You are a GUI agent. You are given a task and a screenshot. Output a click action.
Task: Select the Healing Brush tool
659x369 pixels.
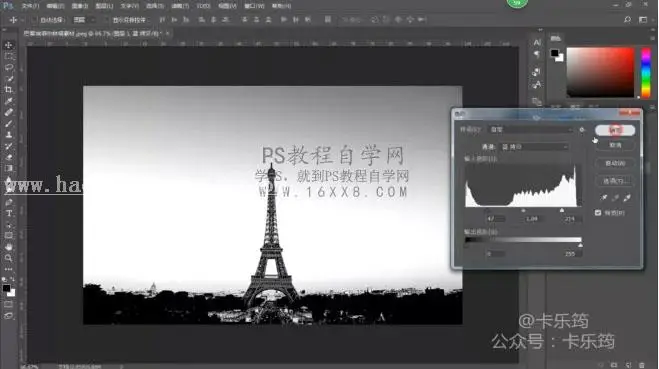tap(8, 112)
